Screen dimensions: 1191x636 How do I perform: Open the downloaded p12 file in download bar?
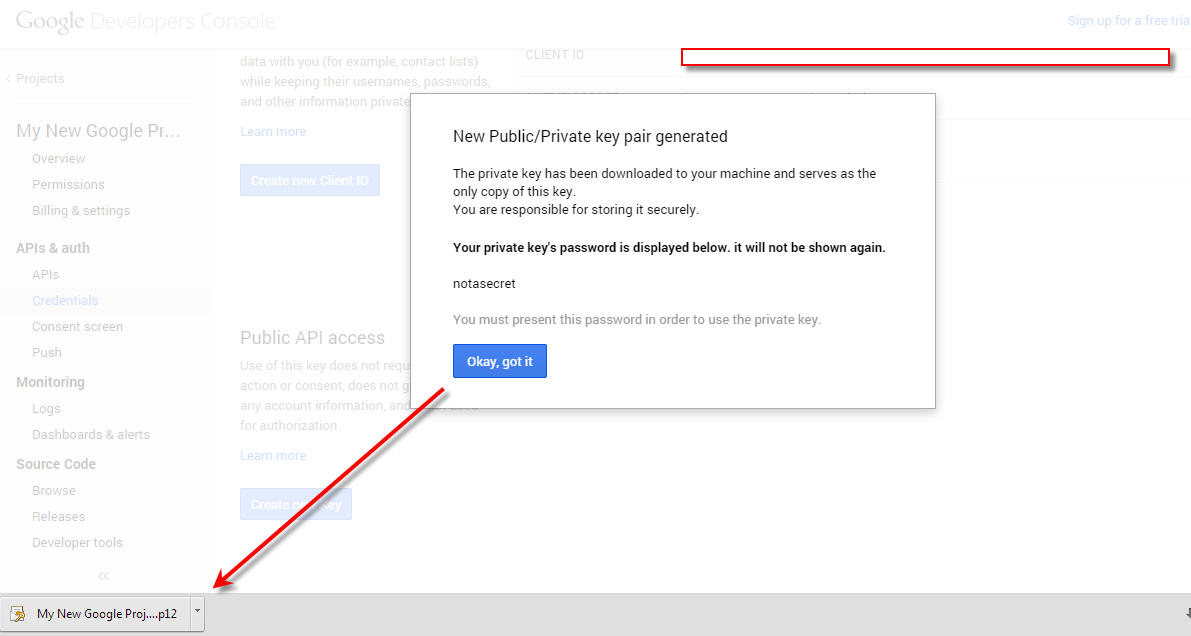click(96, 613)
